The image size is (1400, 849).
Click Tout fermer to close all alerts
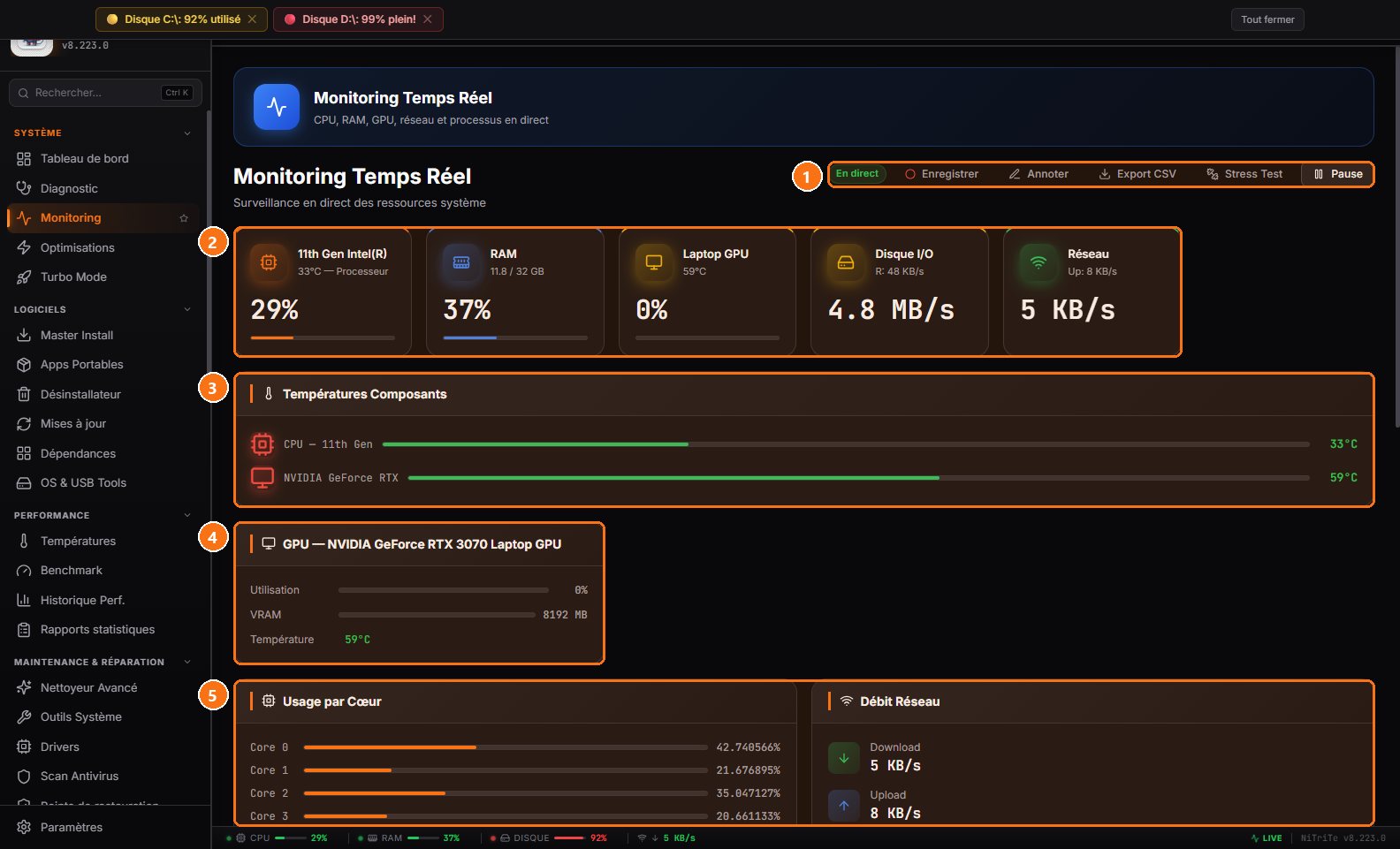[1267, 19]
